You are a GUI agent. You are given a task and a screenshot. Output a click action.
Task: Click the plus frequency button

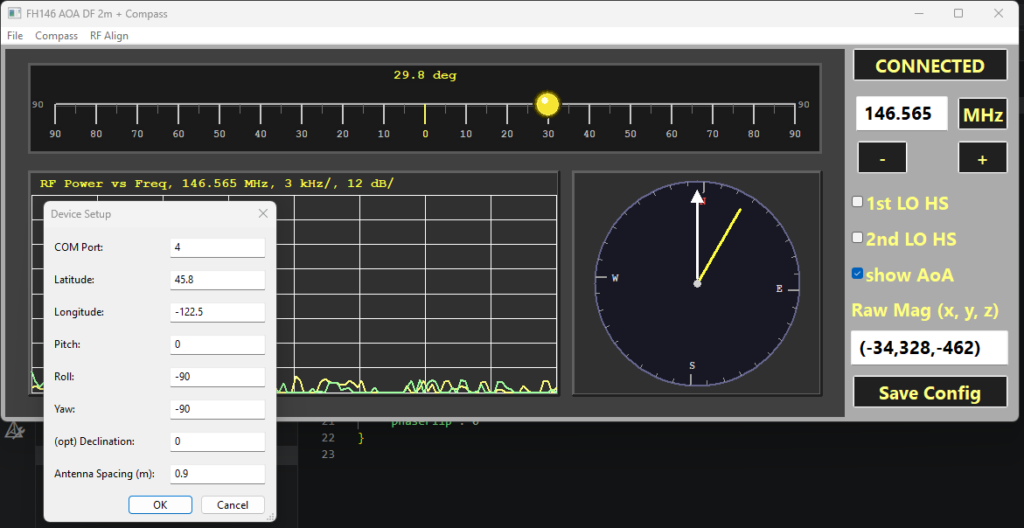[x=982, y=158]
